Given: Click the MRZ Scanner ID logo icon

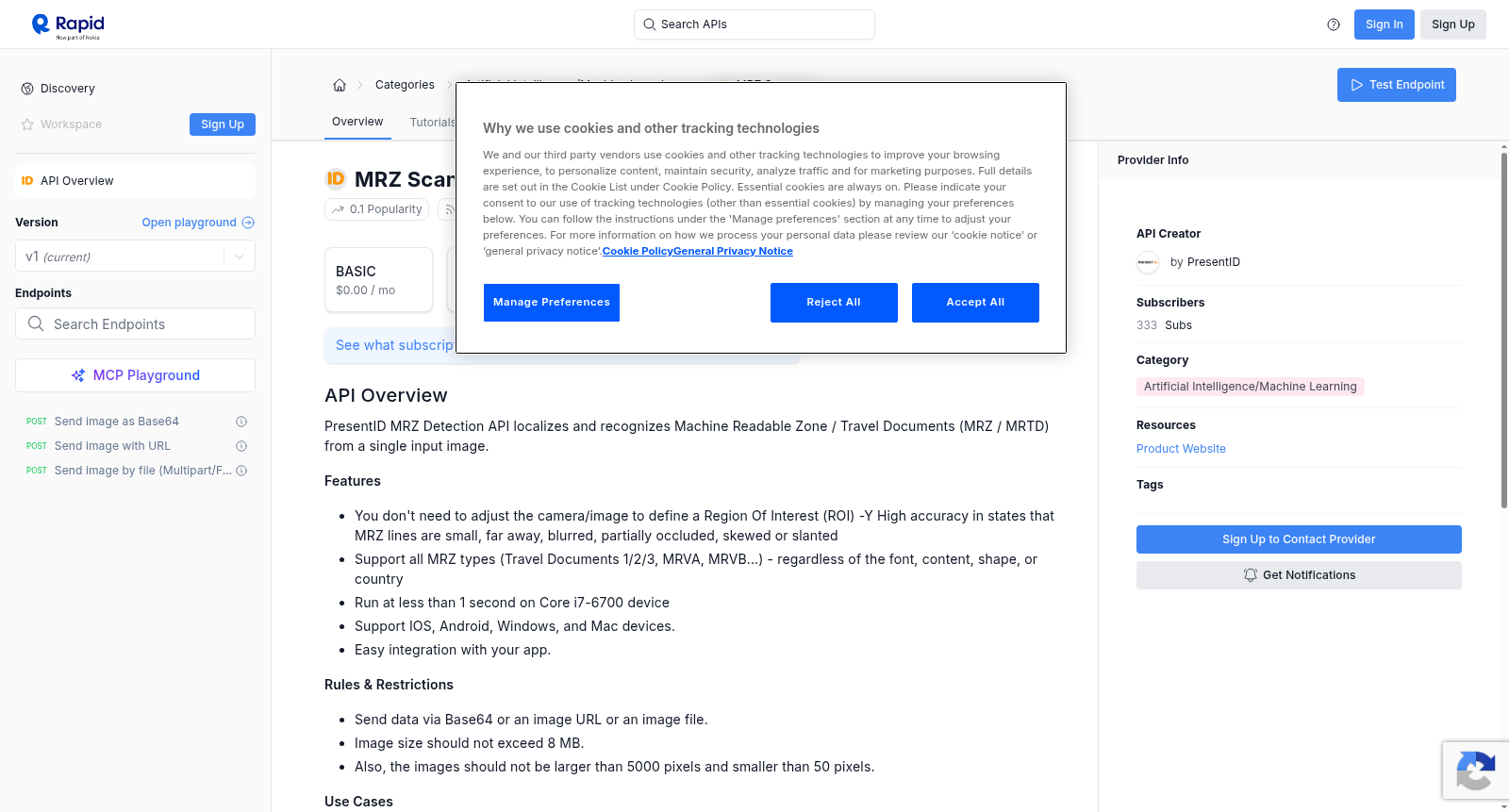Looking at the screenshot, I should point(336,179).
